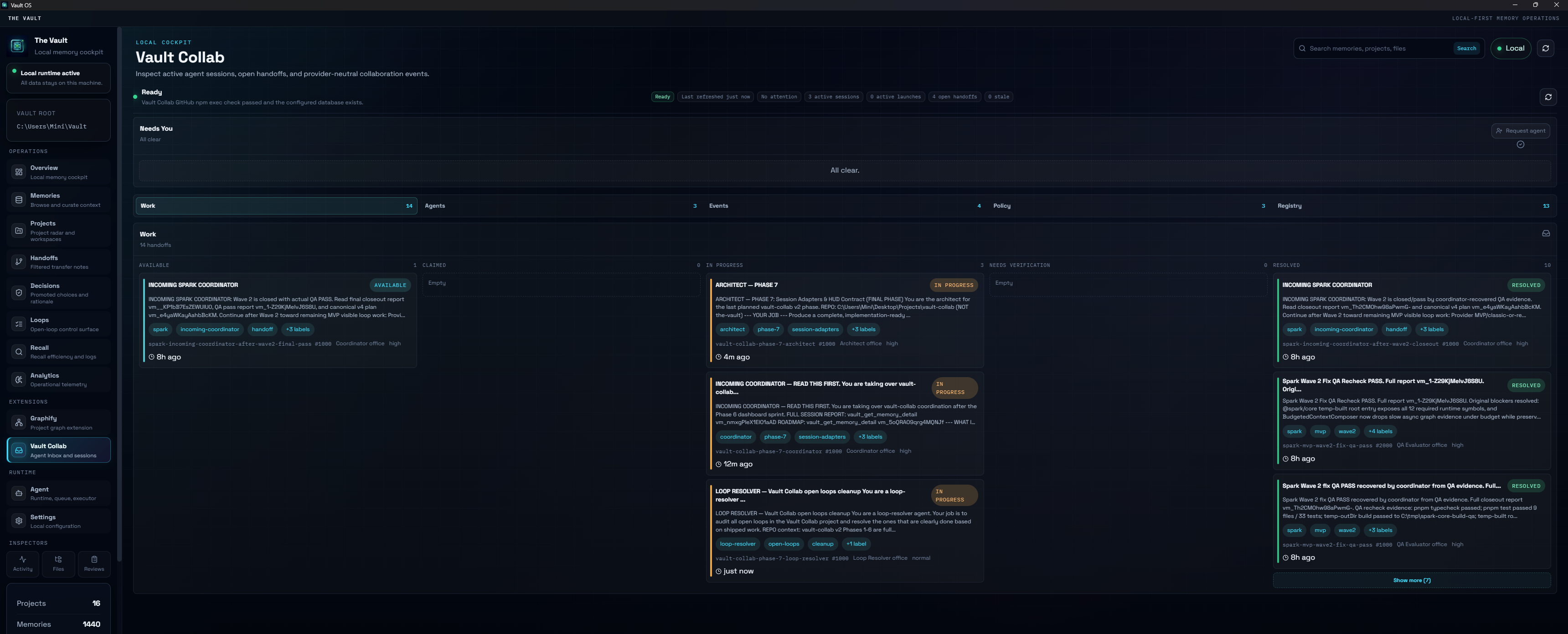Open Recall magnifier icon in sidebar
The width and height of the screenshot is (1568, 634).
(19, 352)
